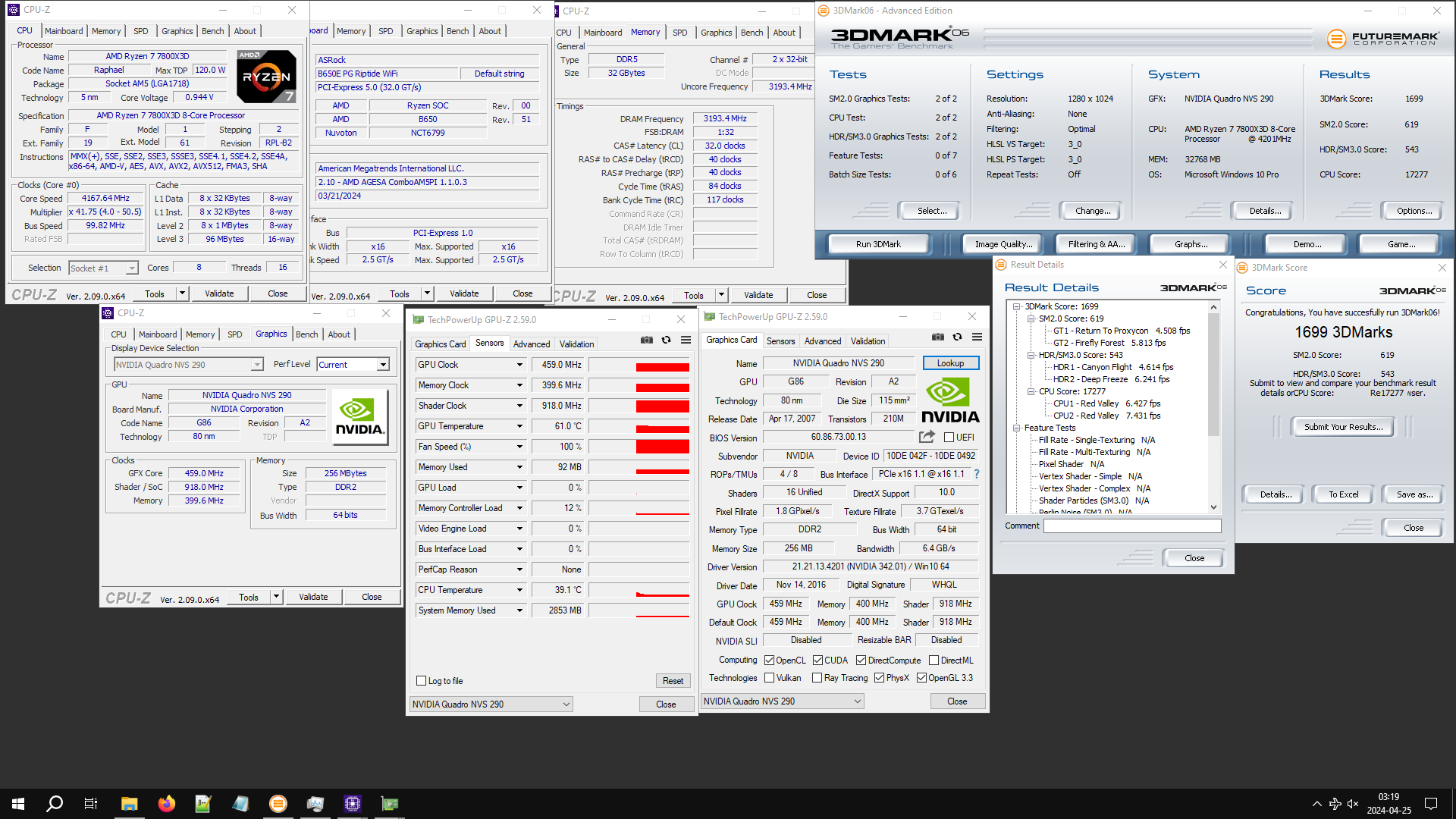Open GPU Clock sensor dropdown

(x=519, y=365)
